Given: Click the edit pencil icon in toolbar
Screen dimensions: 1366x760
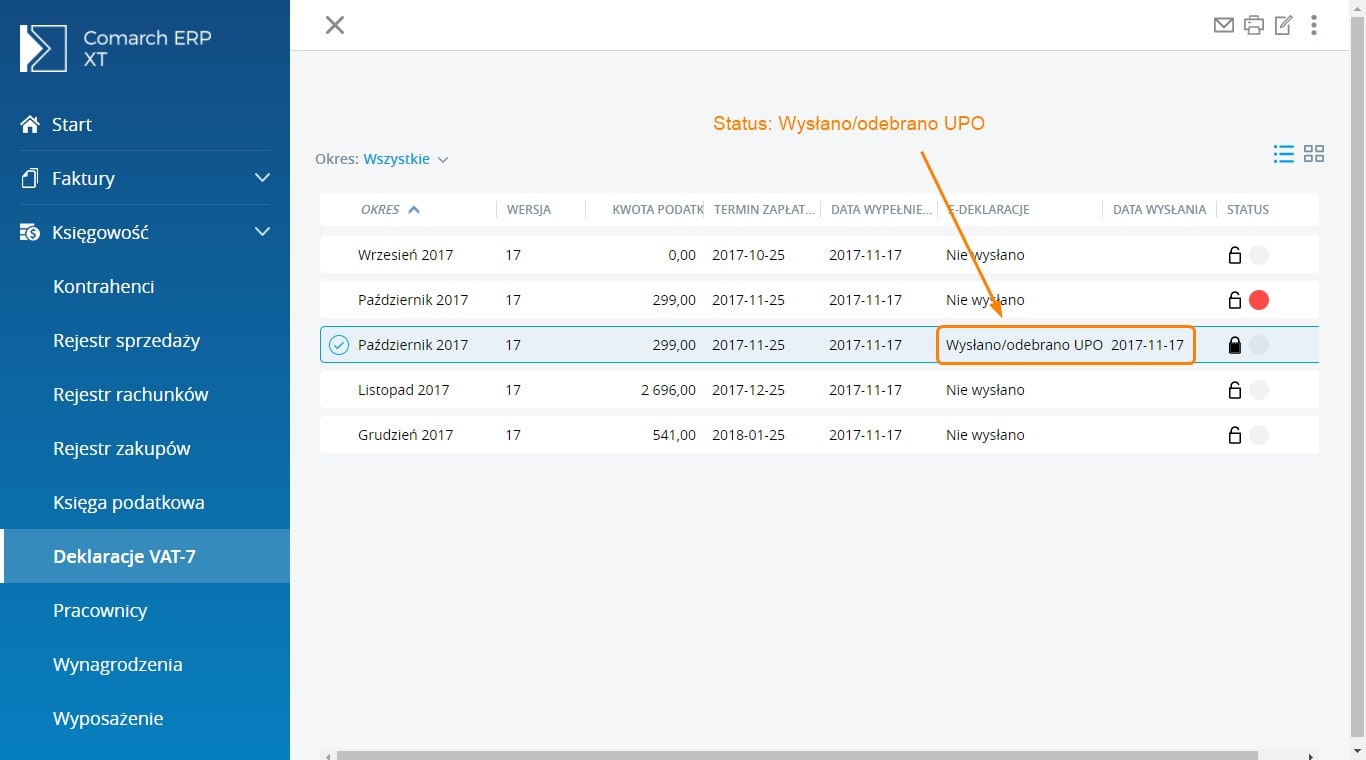Looking at the screenshot, I should point(1283,25).
